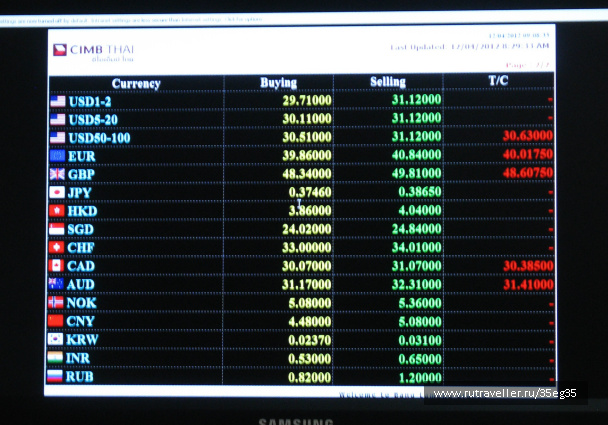Click the Indian flag next to INR

(x=57, y=358)
